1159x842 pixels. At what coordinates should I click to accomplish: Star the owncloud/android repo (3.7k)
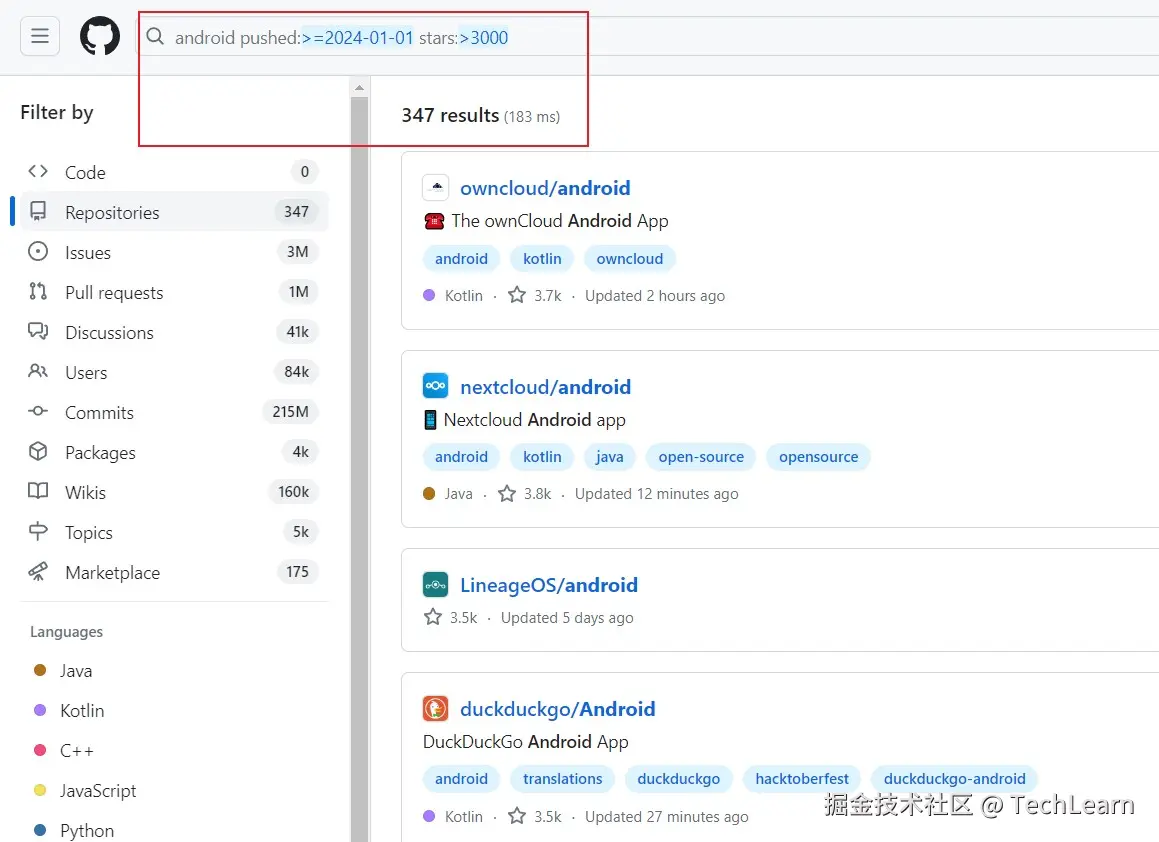coord(517,295)
